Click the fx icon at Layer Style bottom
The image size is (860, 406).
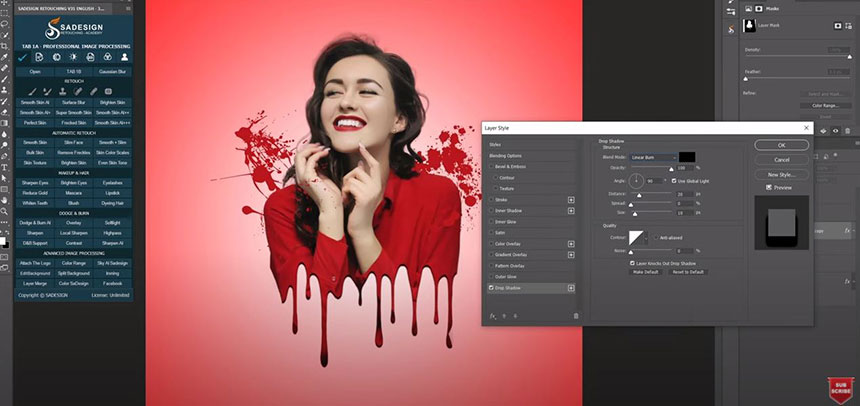pos(493,316)
